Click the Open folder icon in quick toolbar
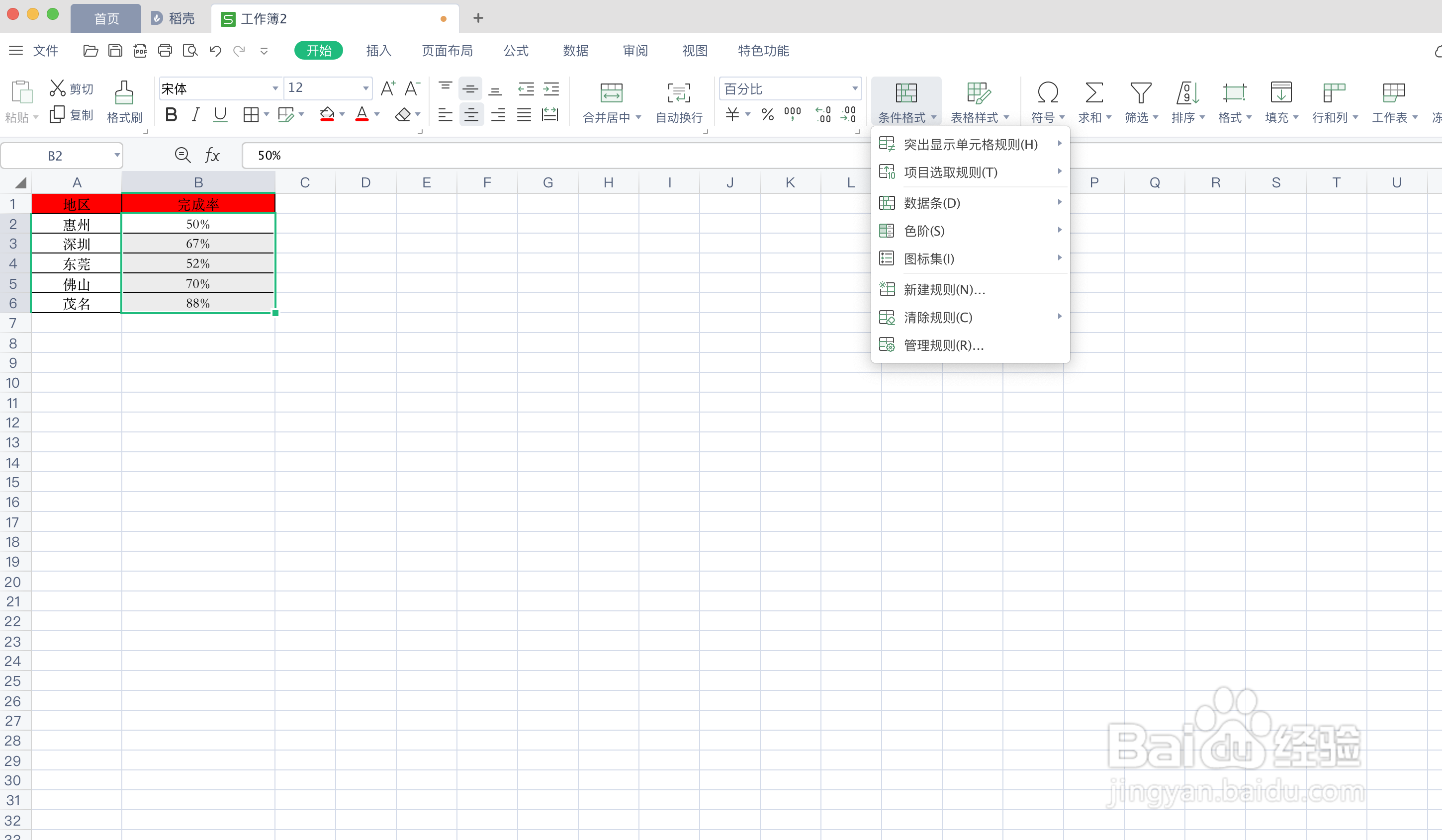The image size is (1442, 840). coord(90,51)
